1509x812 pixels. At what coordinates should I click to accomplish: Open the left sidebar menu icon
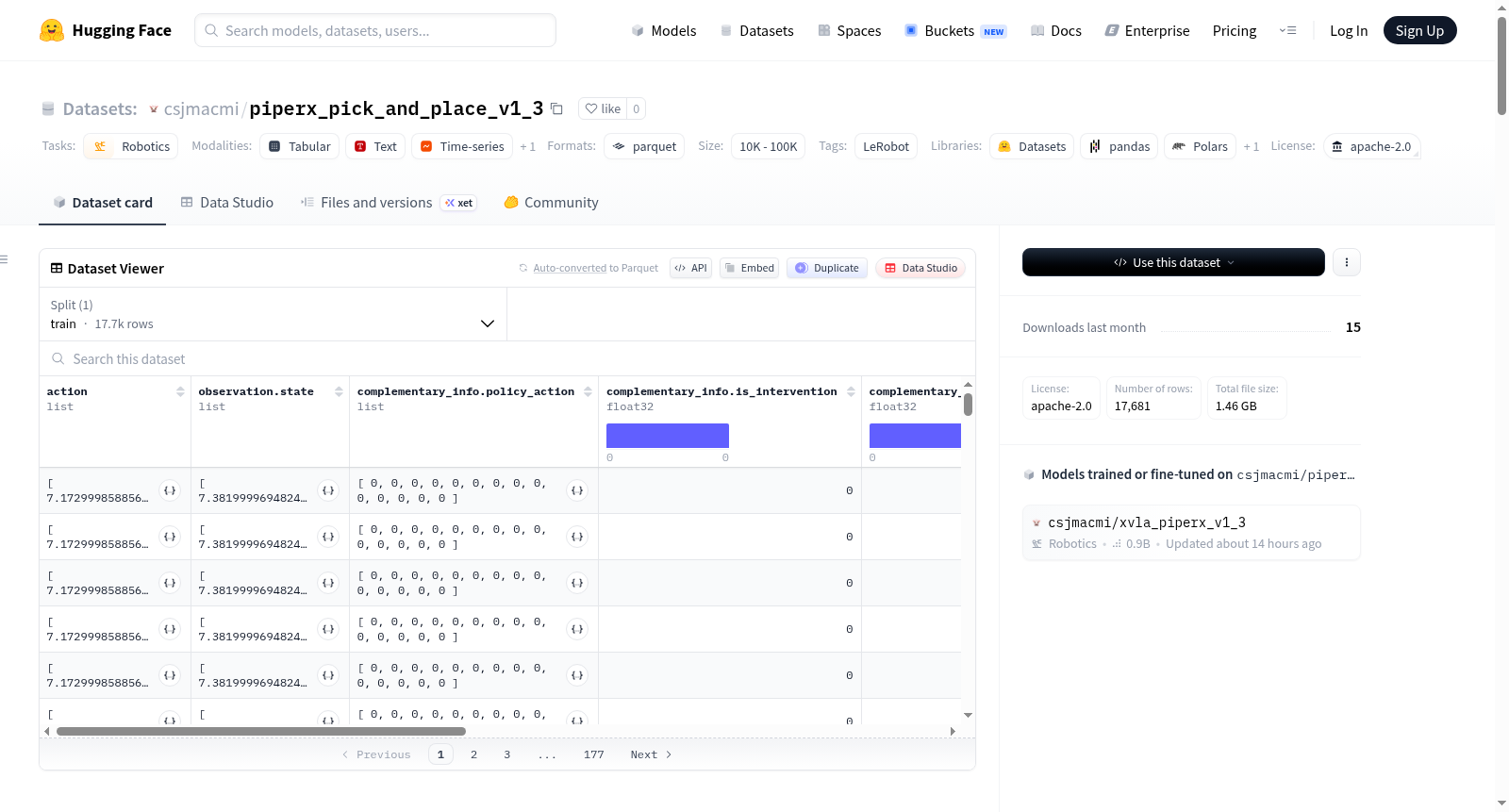(4, 259)
